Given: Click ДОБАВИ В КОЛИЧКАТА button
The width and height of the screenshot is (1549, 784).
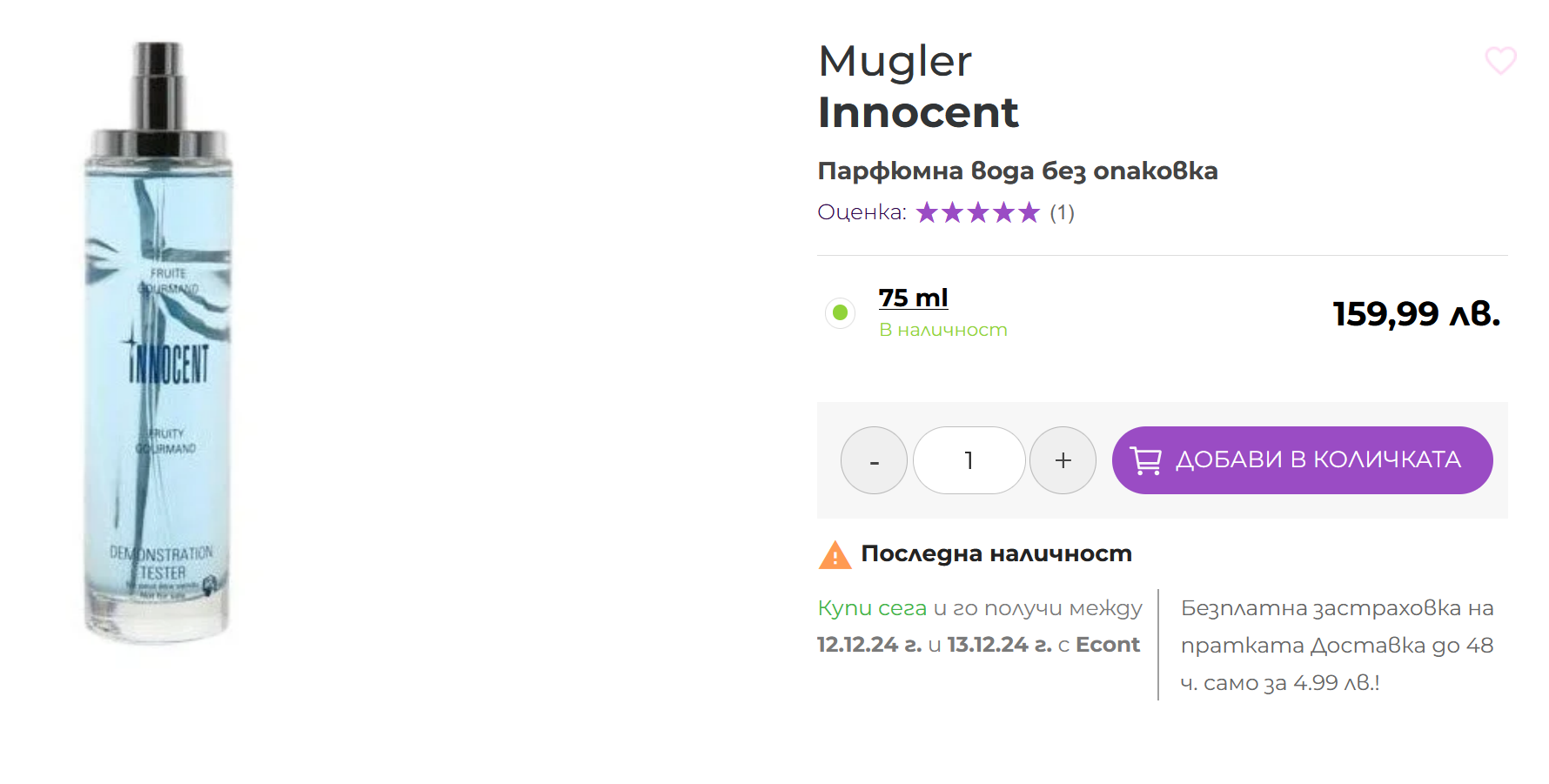Looking at the screenshot, I should pyautogui.click(x=1302, y=460).
